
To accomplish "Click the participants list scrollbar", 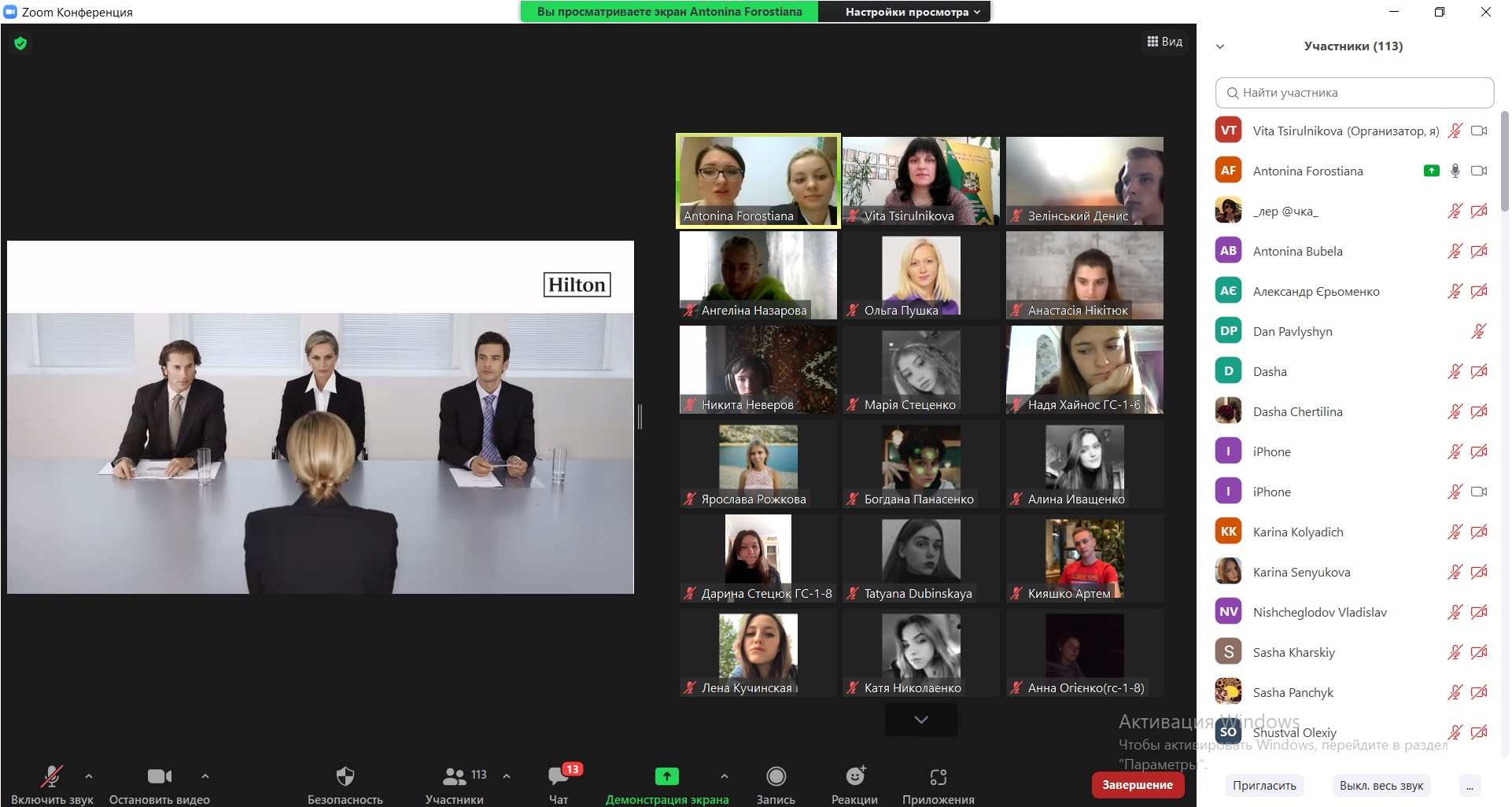I will click(1505, 161).
